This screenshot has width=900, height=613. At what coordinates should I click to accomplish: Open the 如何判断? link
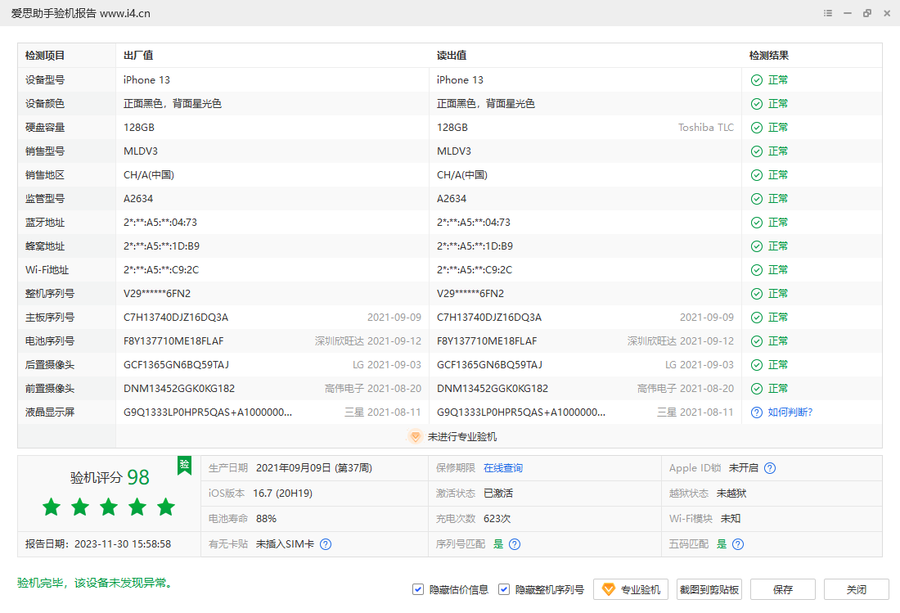(790, 412)
